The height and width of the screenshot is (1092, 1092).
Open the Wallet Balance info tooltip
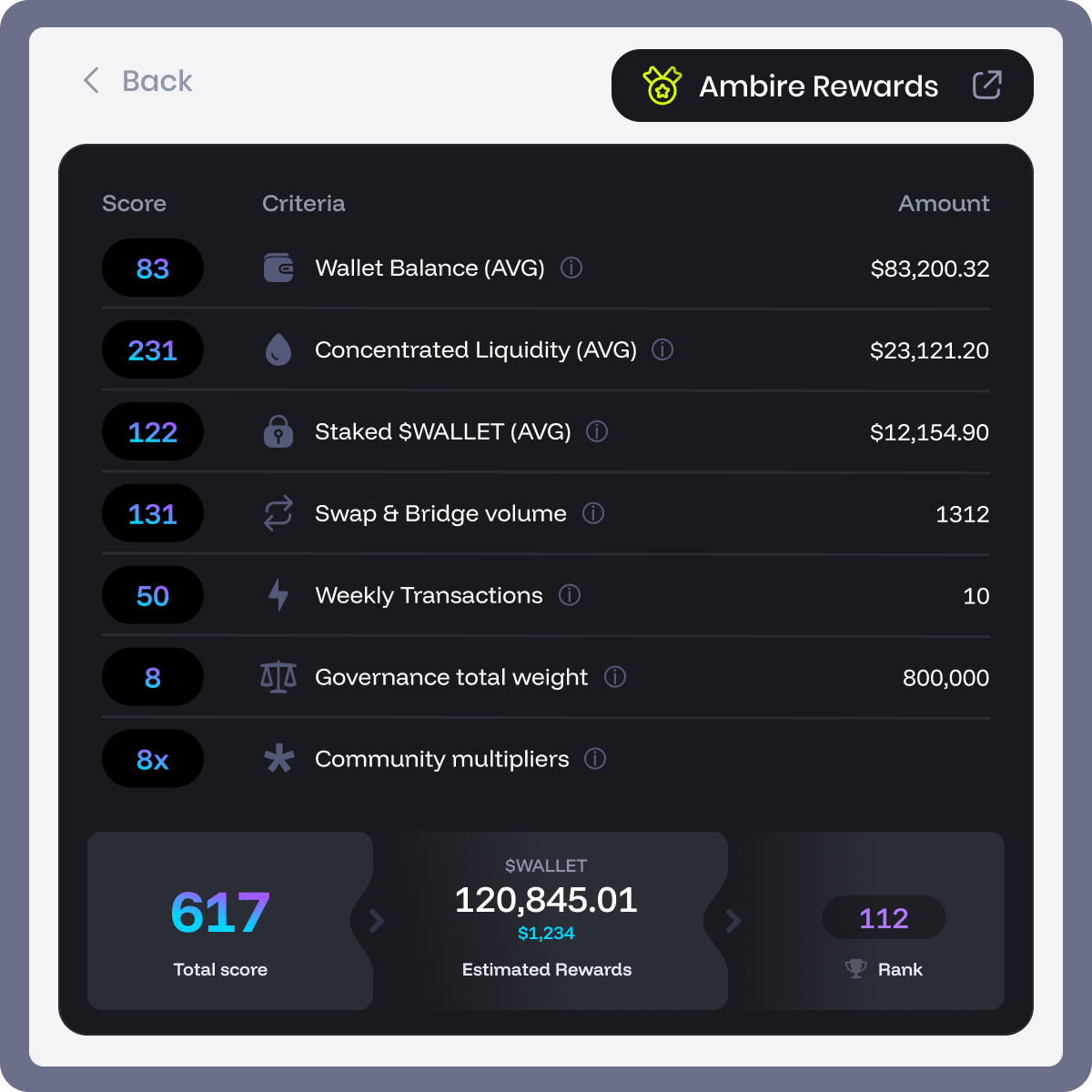tap(571, 268)
